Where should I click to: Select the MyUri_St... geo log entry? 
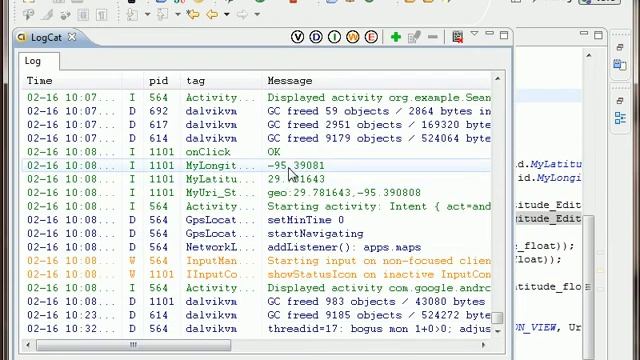point(256,193)
